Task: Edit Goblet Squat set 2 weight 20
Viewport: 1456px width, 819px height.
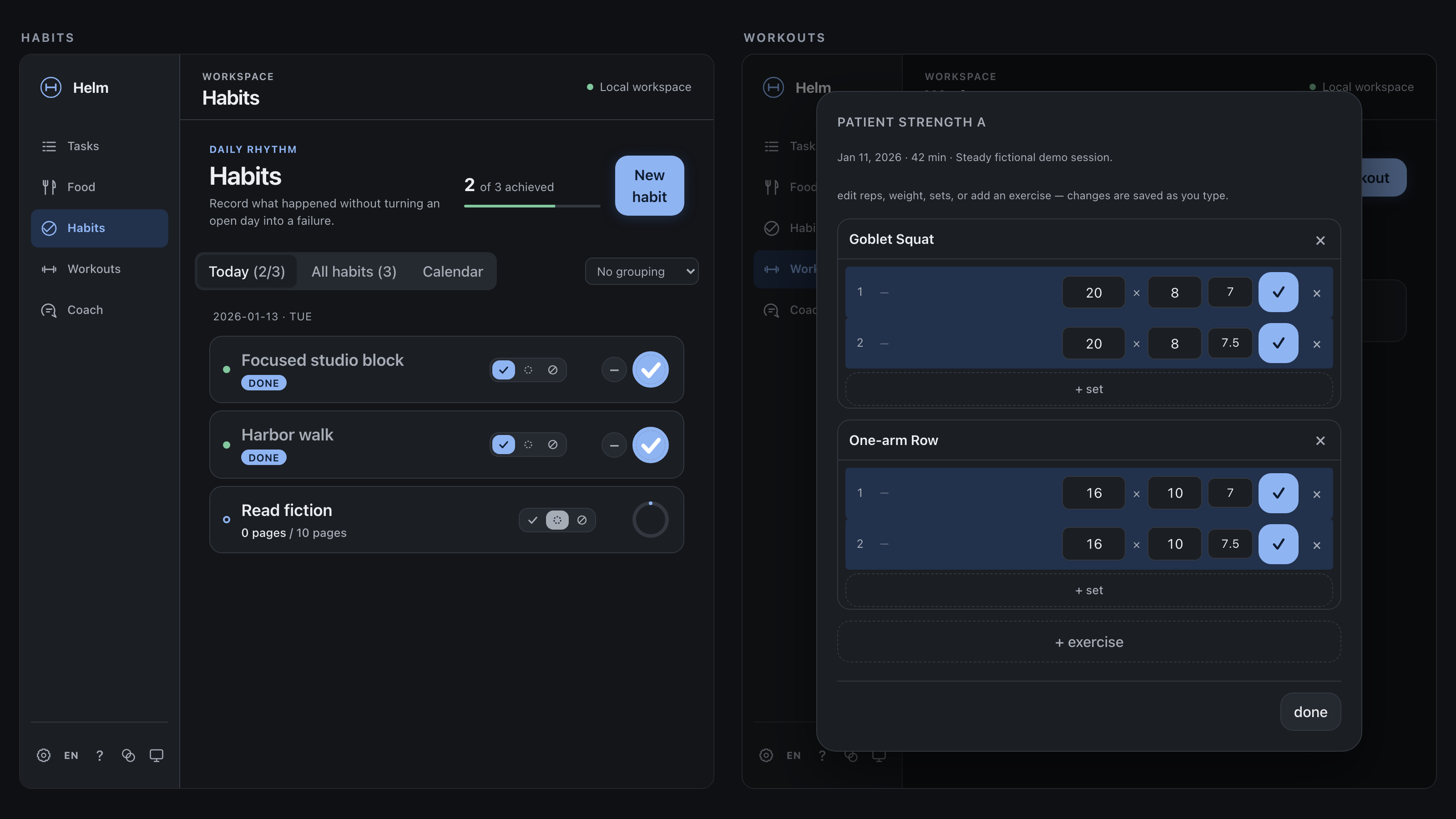Action: (1094, 343)
